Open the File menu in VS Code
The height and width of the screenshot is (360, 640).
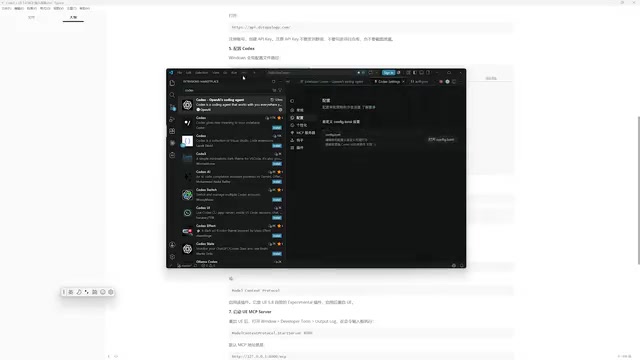(x=179, y=73)
